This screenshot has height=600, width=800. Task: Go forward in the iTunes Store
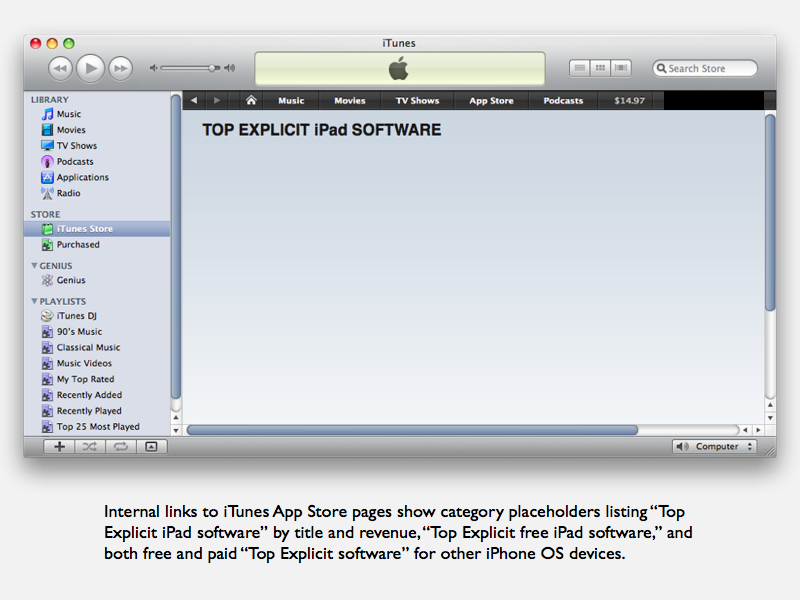pyautogui.click(x=217, y=101)
